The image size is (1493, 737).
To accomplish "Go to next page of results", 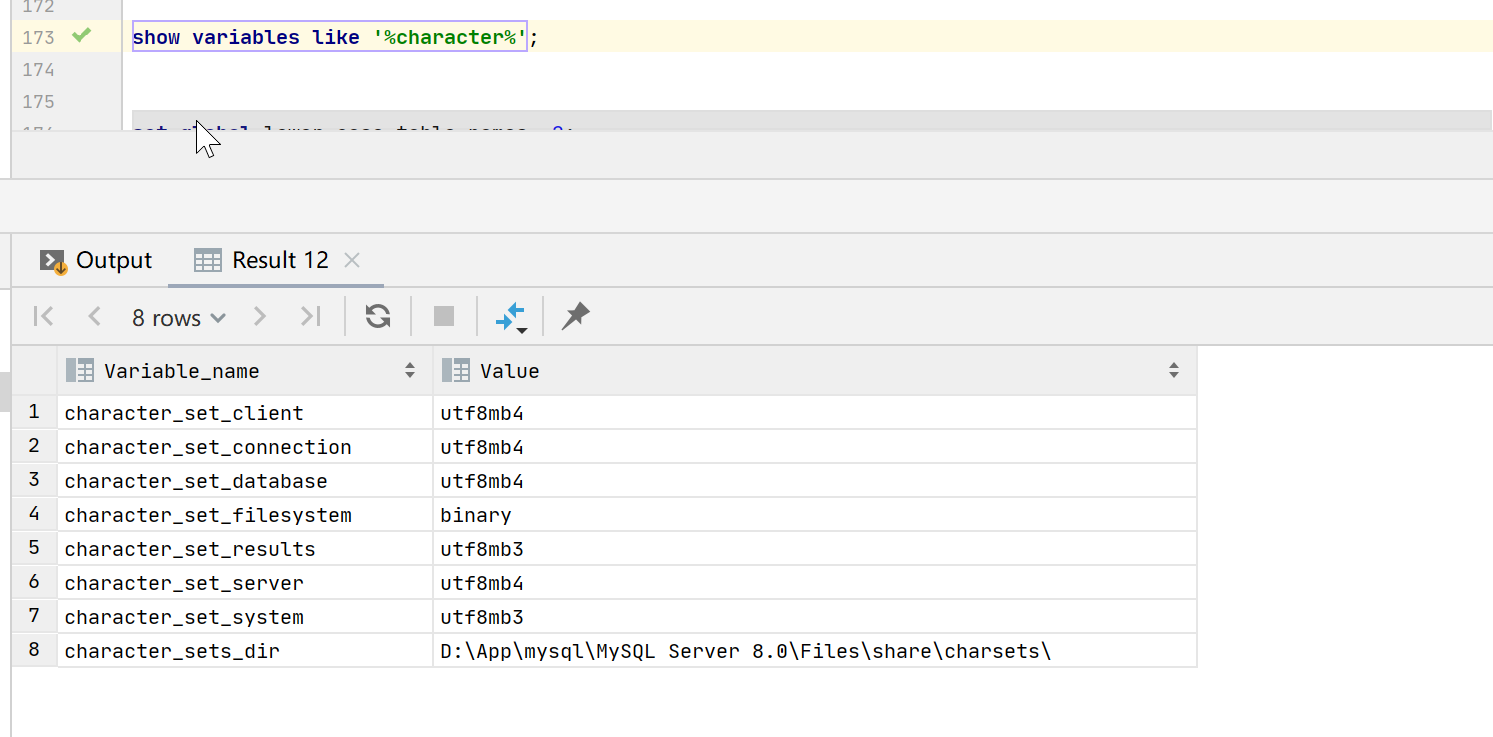I will 260,317.
